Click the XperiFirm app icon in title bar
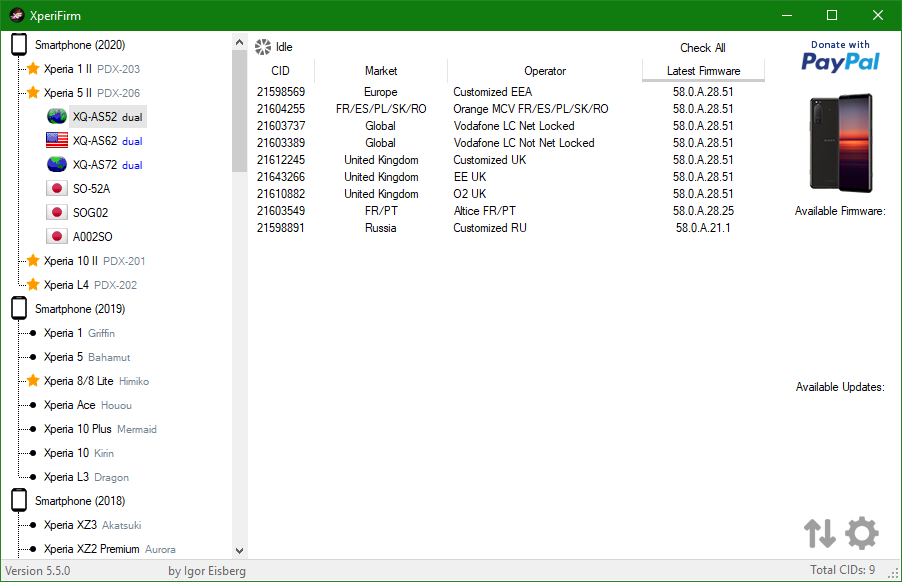Viewport: 902px width, 582px height. click(17, 15)
